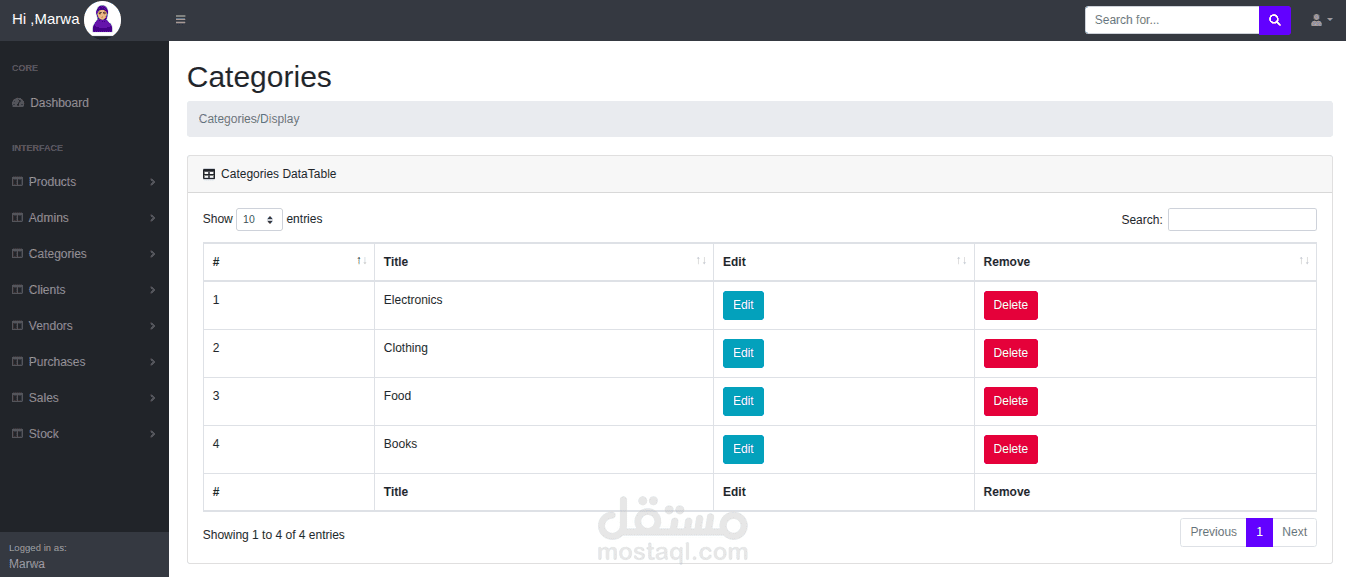Go to the Previous page
This screenshot has width=1346, height=577.
(1213, 532)
